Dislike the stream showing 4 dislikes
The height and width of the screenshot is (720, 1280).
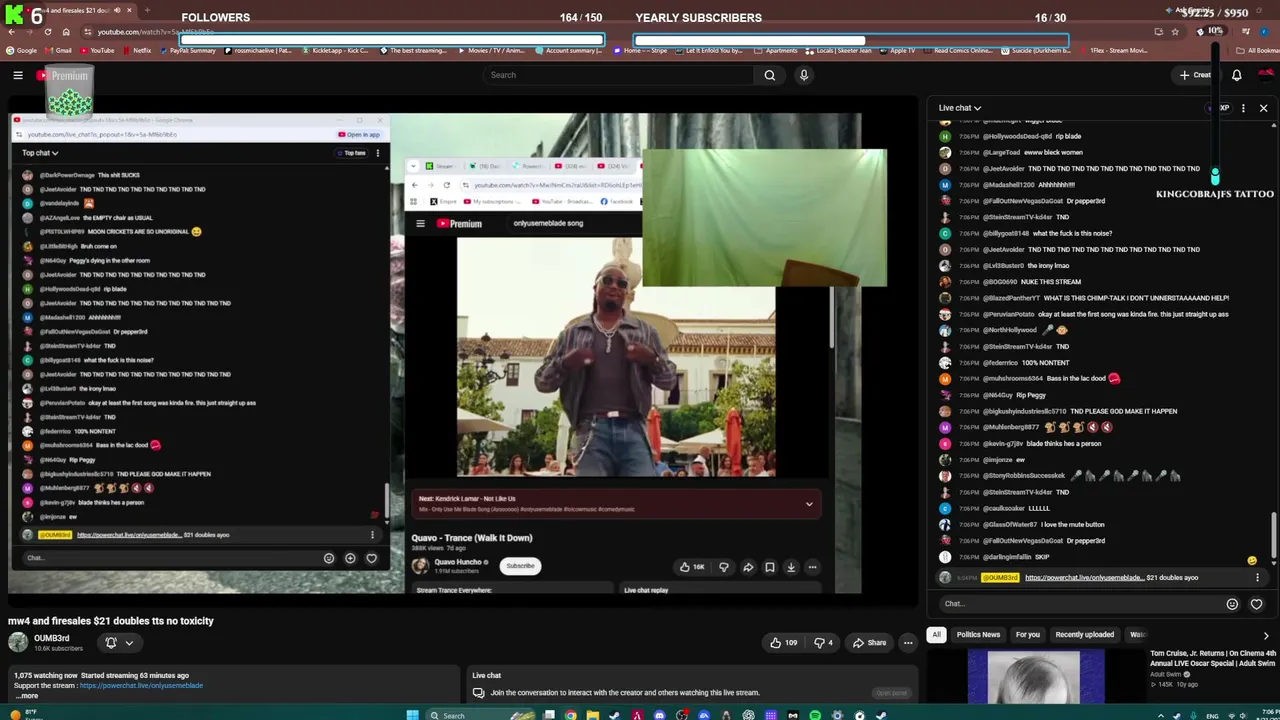click(823, 643)
